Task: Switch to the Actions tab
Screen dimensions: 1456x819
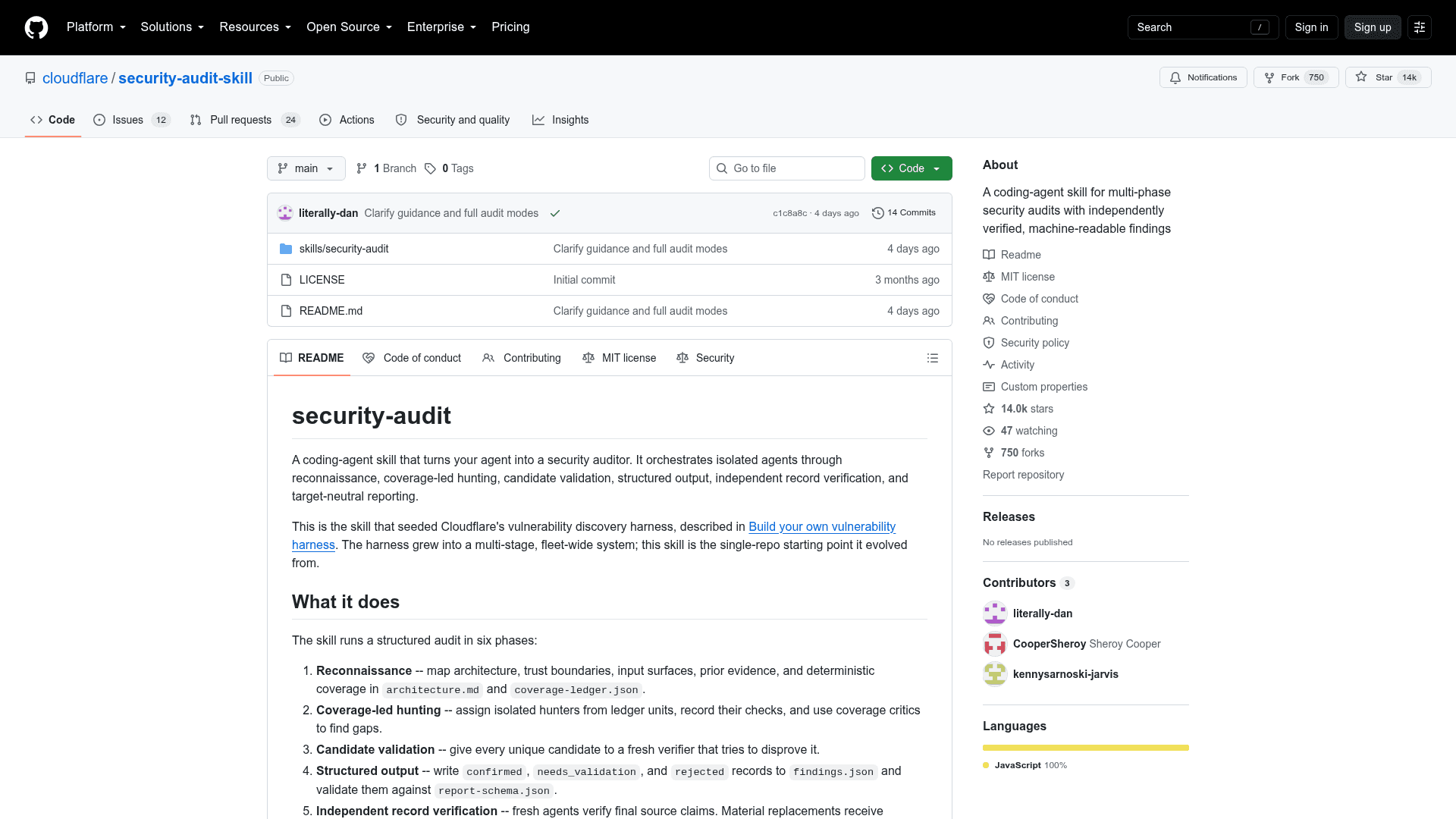Action: (347, 120)
